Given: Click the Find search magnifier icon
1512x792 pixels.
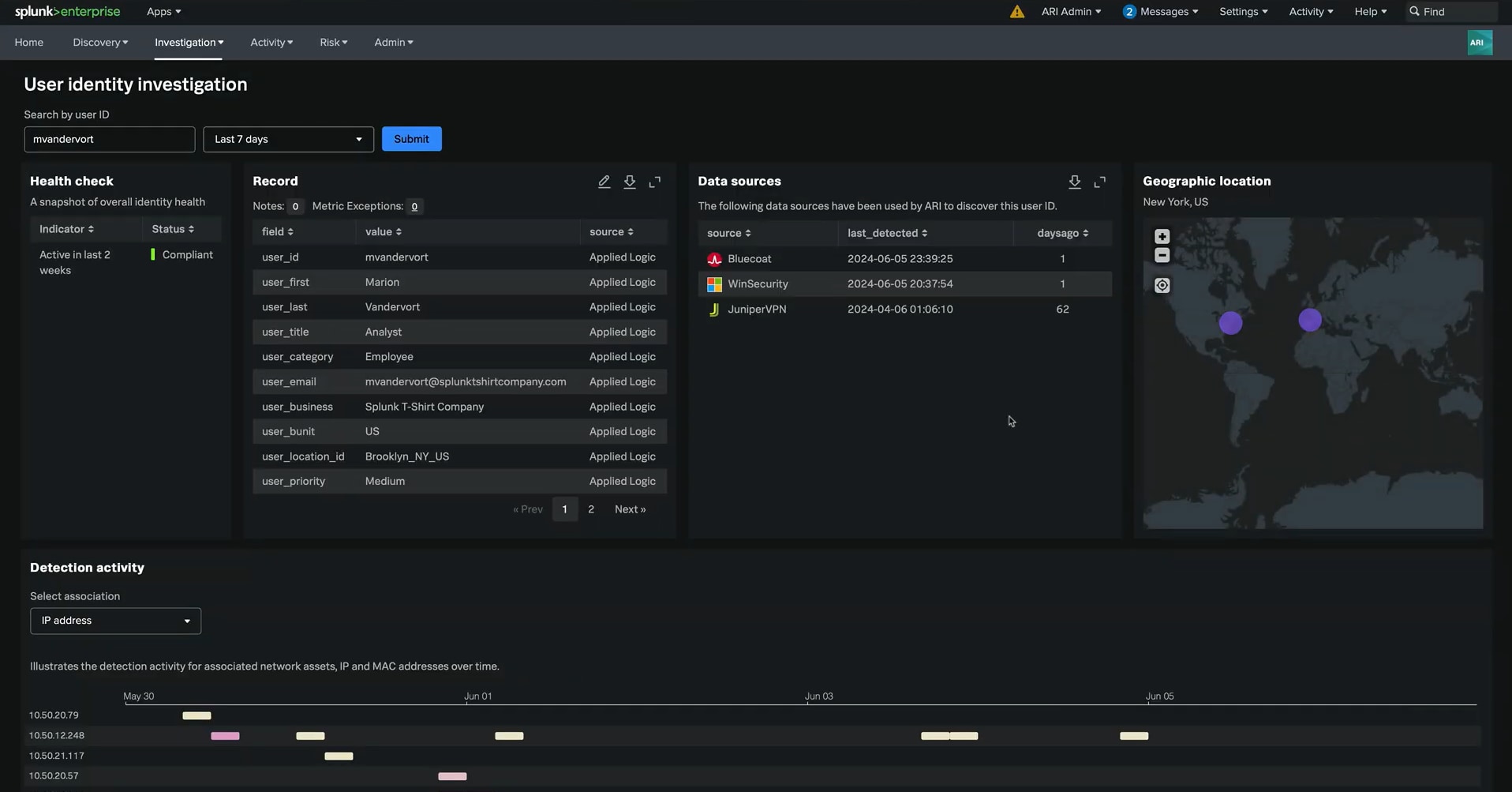Looking at the screenshot, I should (x=1414, y=12).
